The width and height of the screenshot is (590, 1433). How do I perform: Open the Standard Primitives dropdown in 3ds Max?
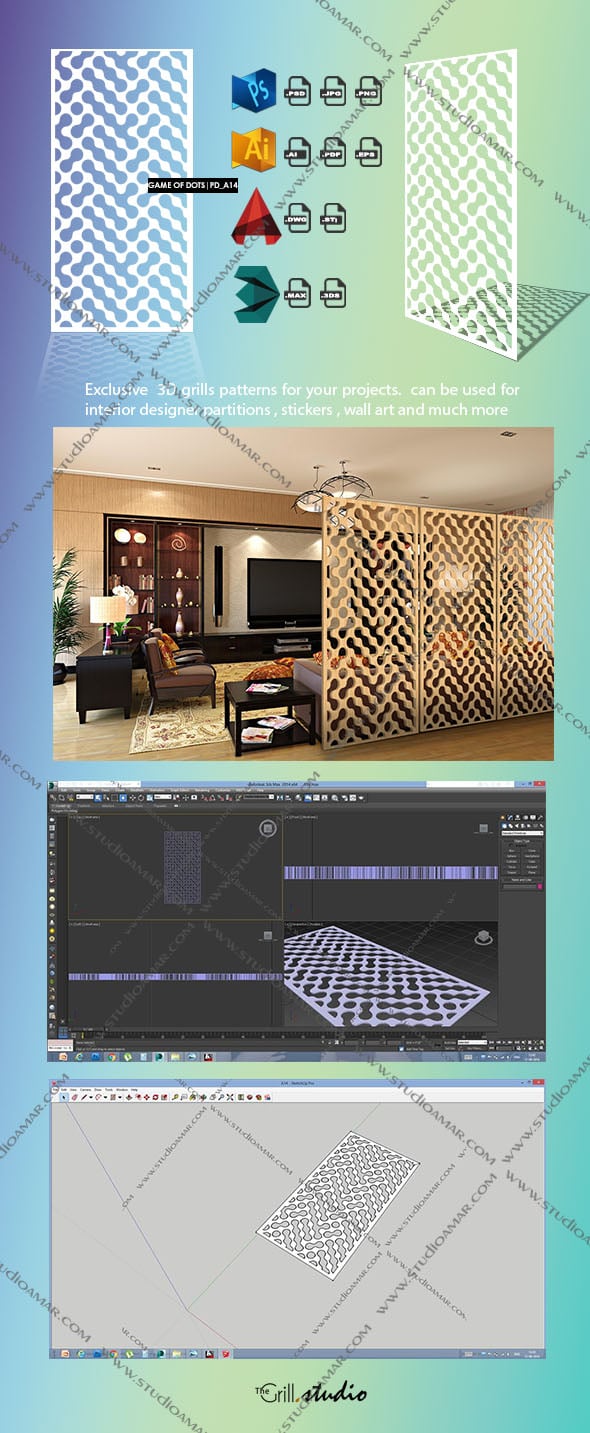[x=523, y=833]
